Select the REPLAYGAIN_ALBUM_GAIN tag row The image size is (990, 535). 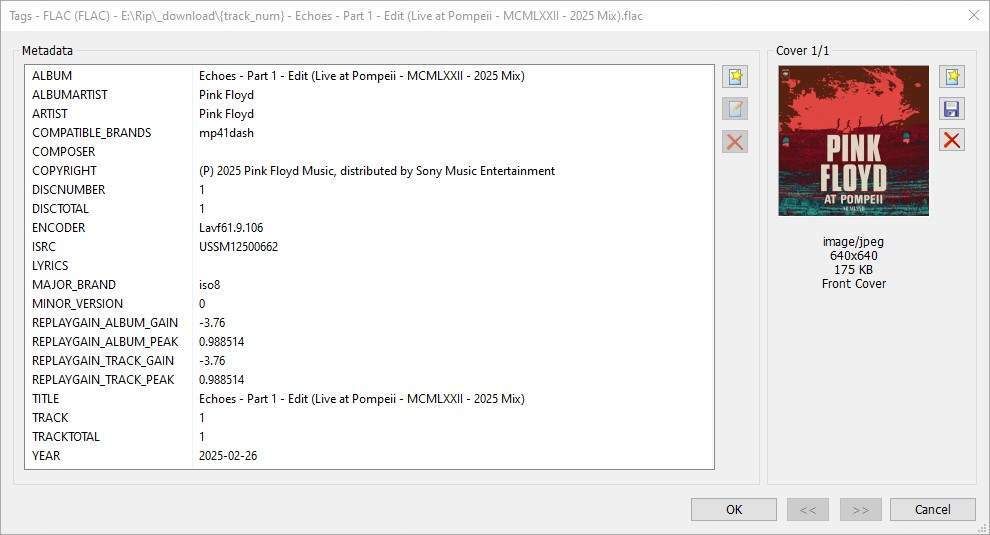pos(369,323)
